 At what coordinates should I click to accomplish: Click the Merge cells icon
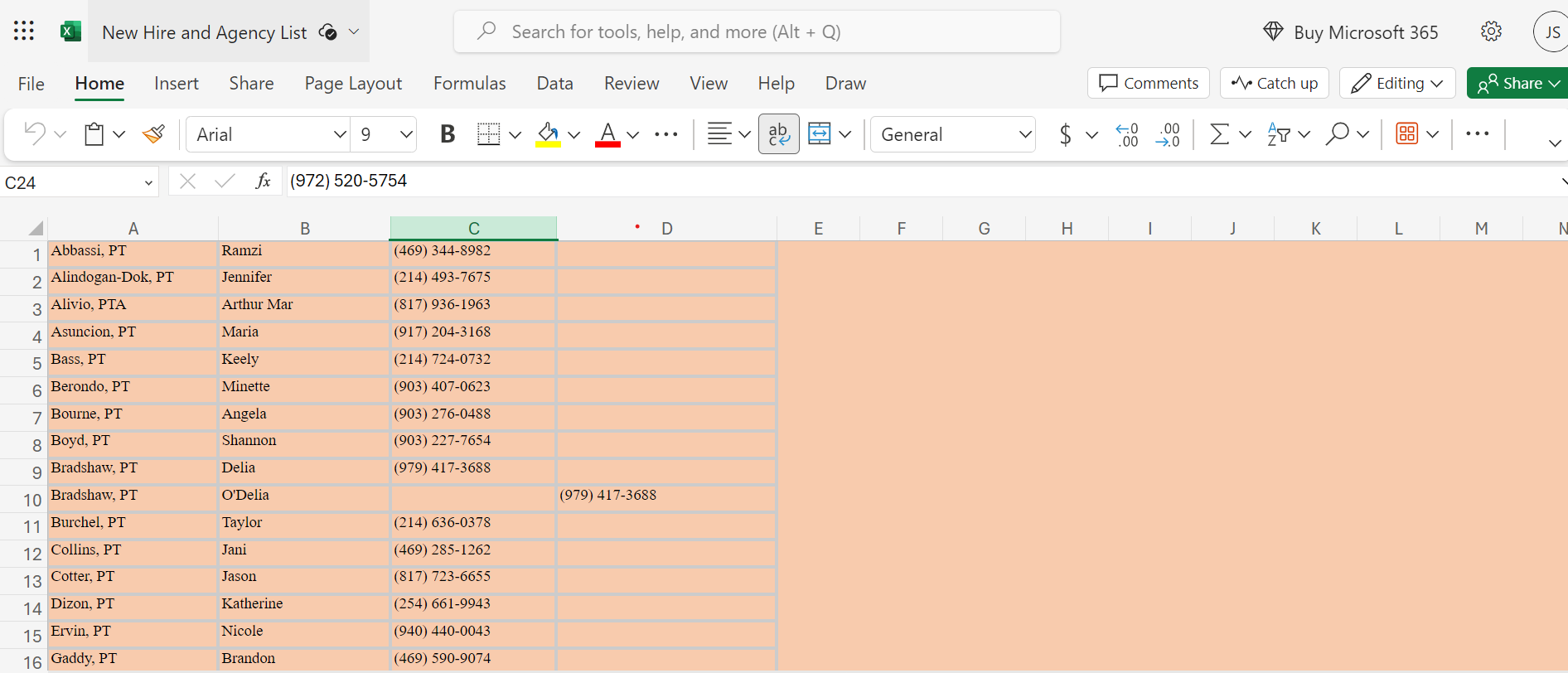[x=820, y=134]
